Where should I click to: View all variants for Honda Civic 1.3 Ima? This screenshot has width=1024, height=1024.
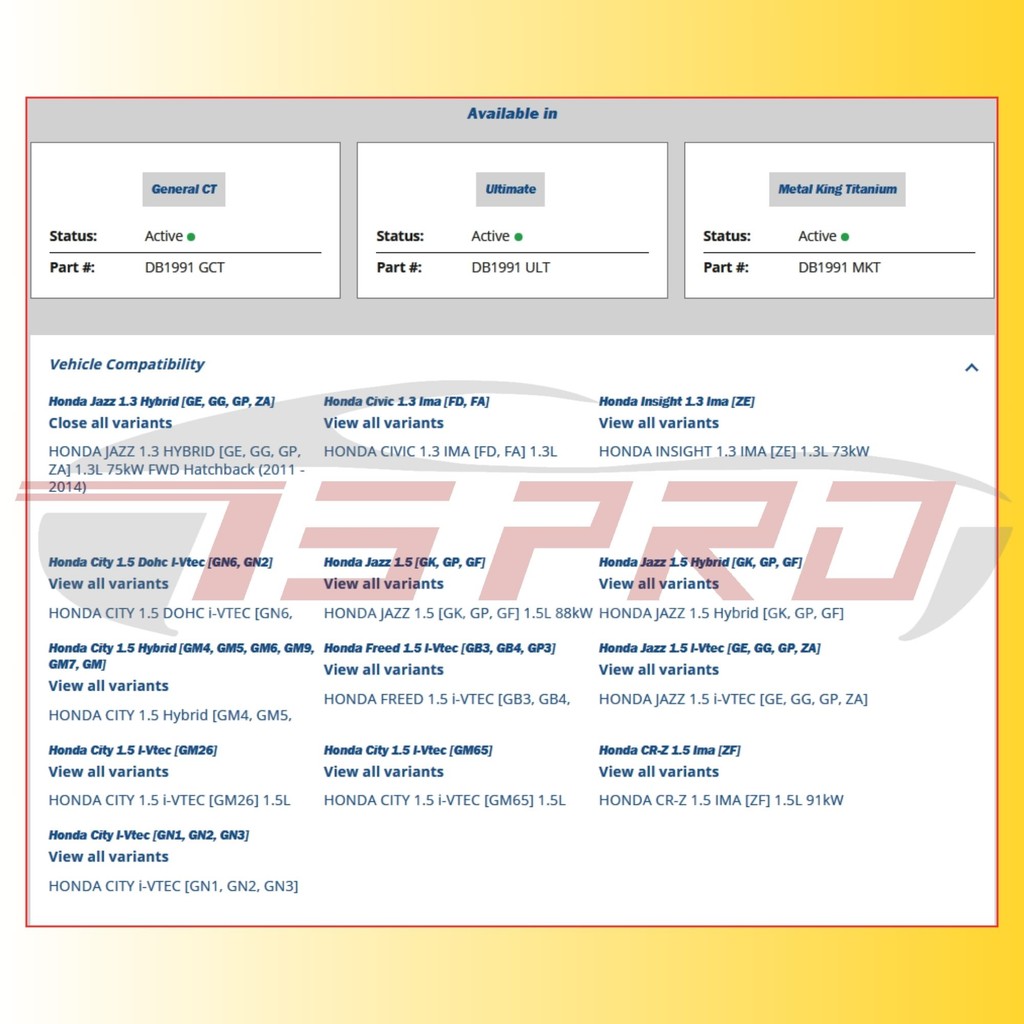click(383, 423)
